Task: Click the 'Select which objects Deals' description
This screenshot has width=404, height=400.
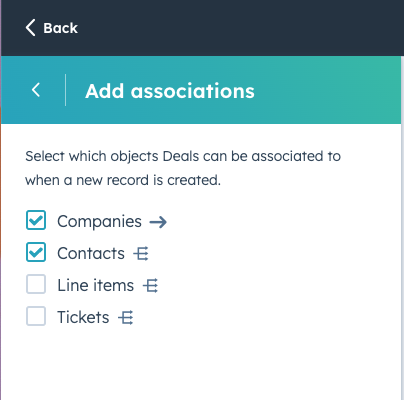Action: pos(183,168)
